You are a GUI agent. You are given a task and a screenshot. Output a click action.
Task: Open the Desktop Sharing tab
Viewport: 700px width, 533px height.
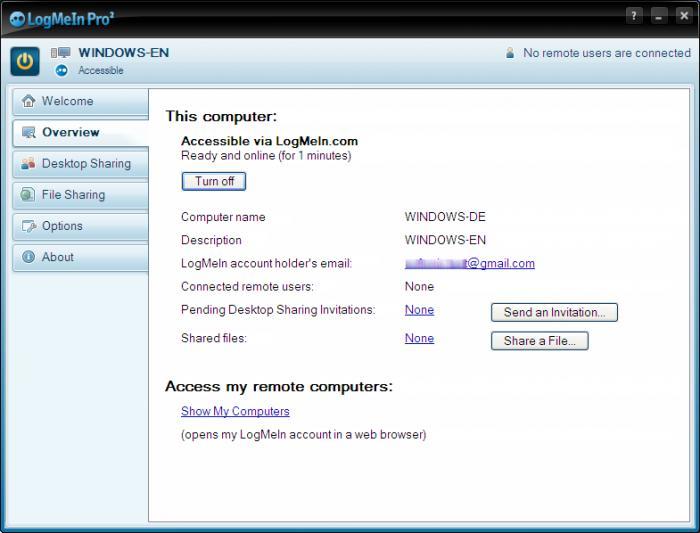point(86,164)
